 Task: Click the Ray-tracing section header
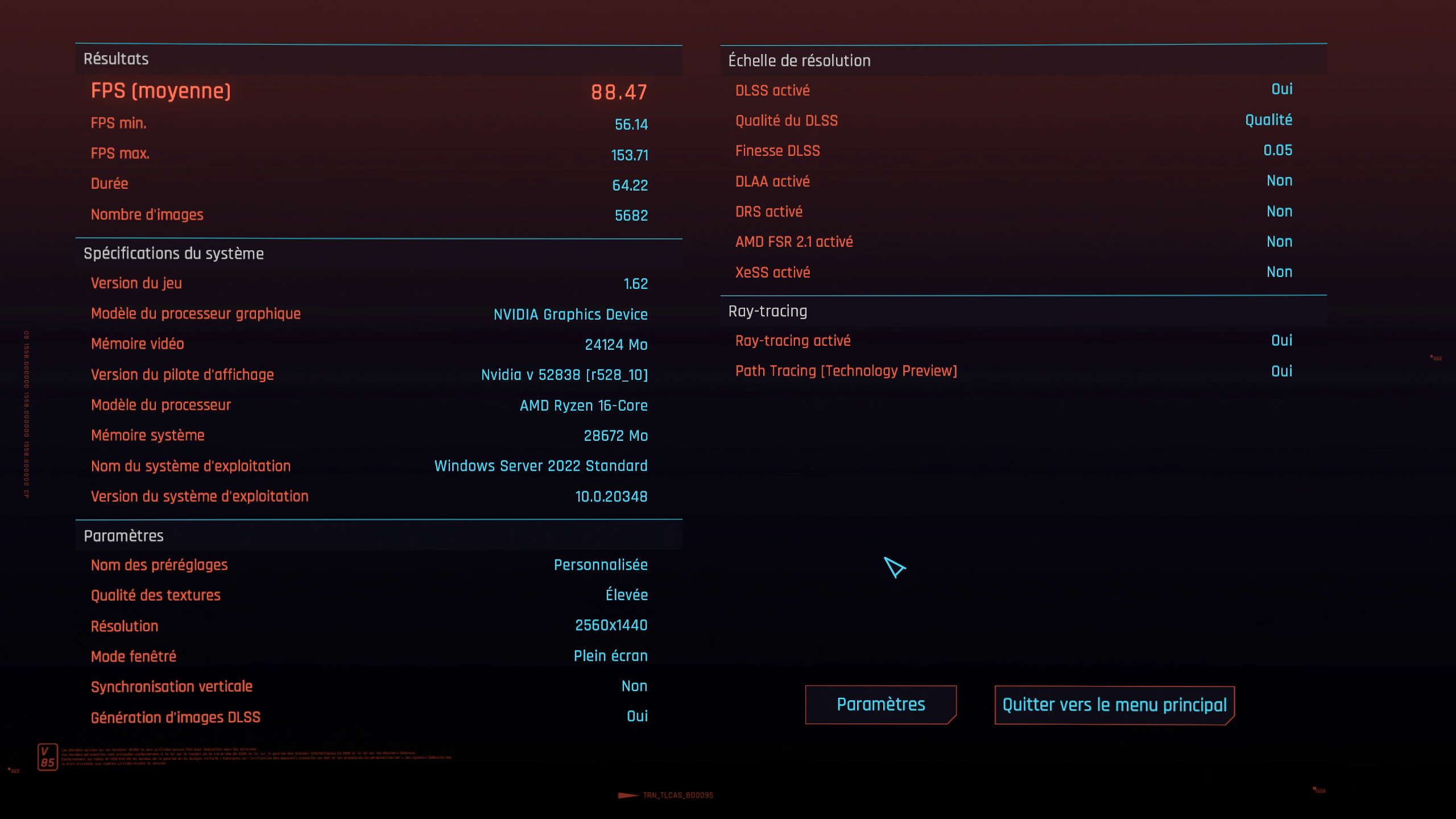[767, 311]
